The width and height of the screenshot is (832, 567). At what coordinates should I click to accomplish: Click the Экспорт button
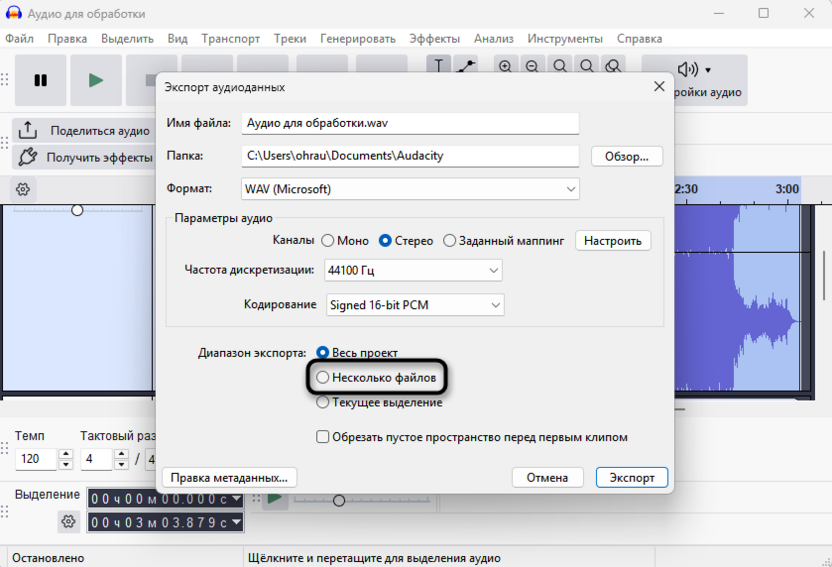[631, 477]
